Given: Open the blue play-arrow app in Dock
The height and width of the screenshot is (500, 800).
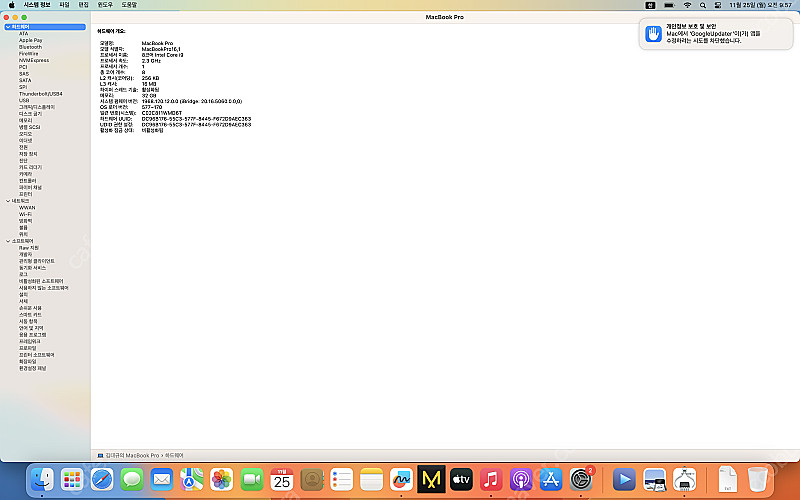Looking at the screenshot, I should point(624,480).
